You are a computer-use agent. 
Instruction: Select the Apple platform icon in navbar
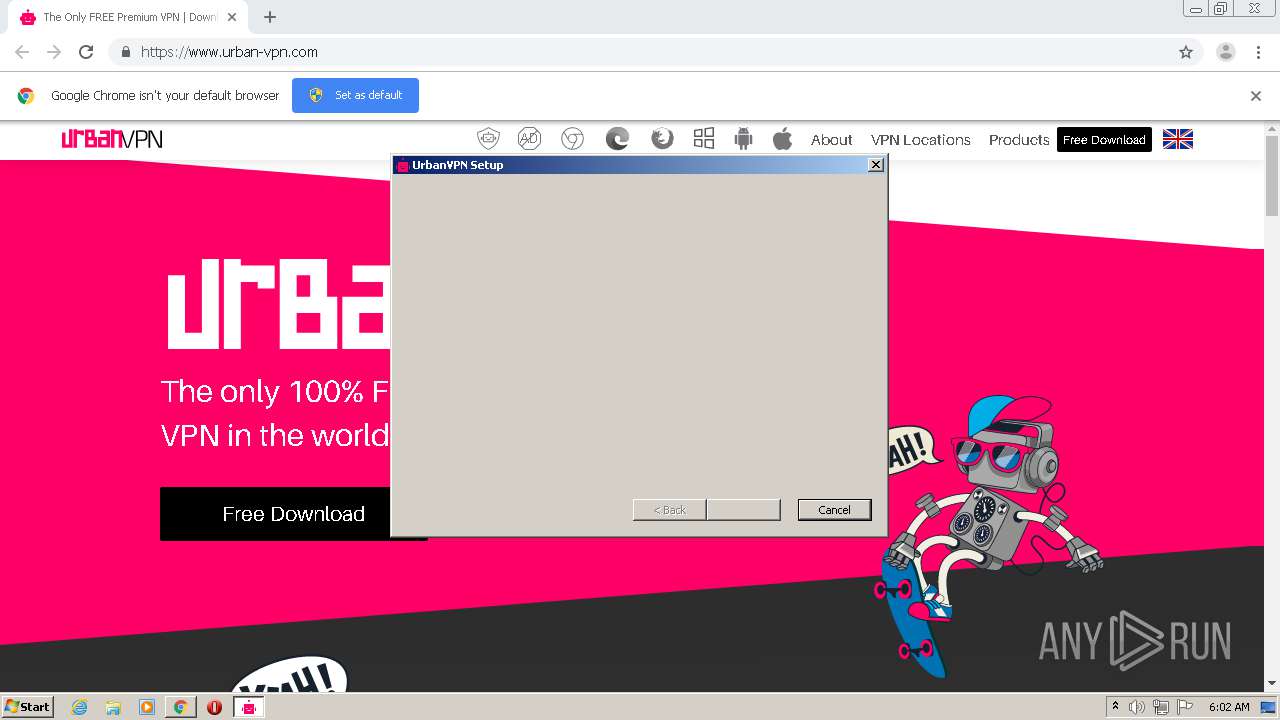tap(782, 139)
